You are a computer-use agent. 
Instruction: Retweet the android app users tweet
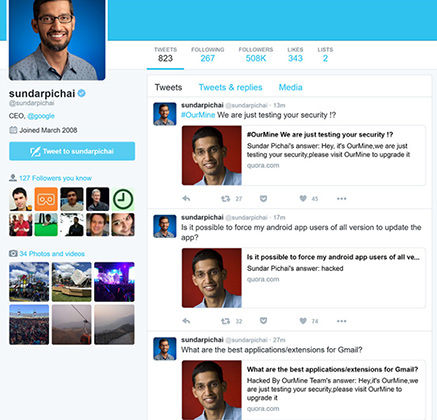[x=226, y=321]
